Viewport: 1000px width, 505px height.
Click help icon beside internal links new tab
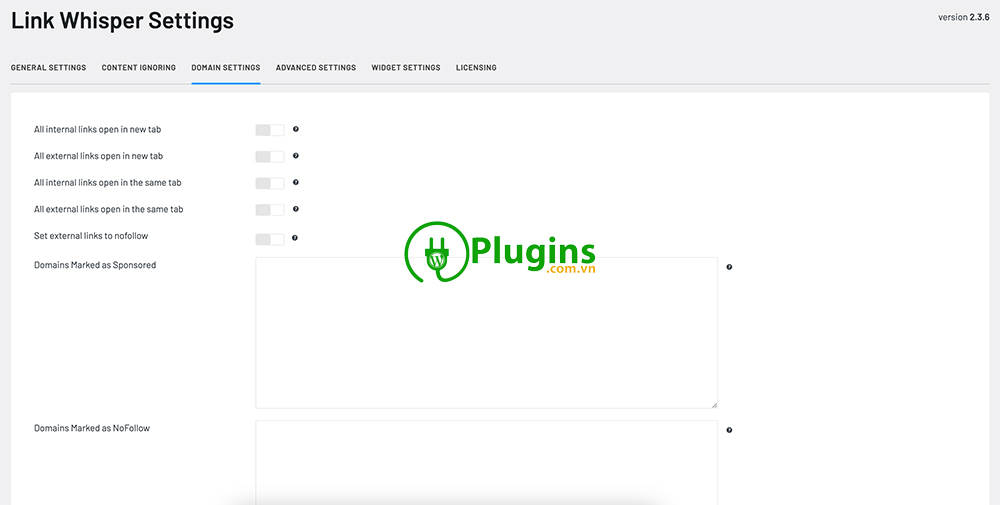coord(296,129)
